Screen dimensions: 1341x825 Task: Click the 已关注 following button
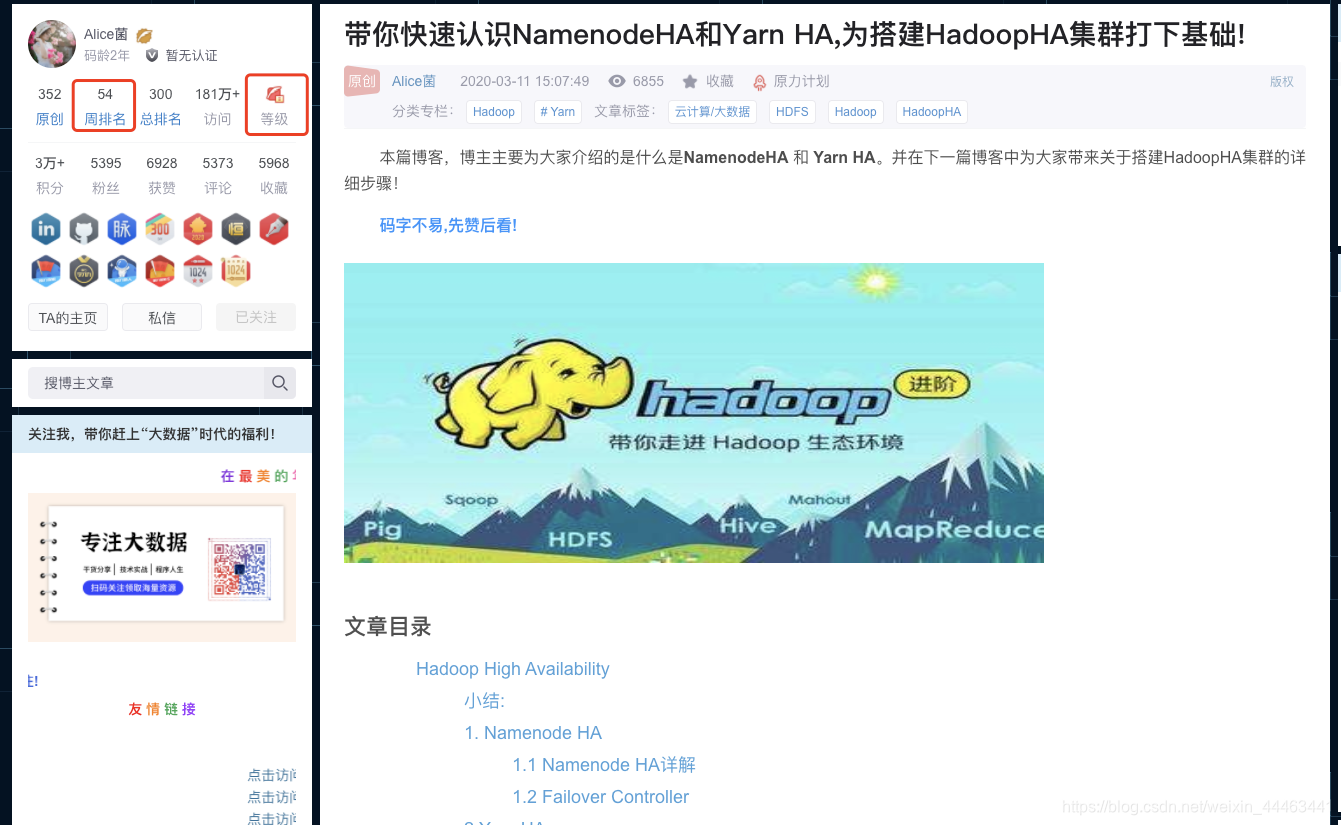[x=256, y=317]
